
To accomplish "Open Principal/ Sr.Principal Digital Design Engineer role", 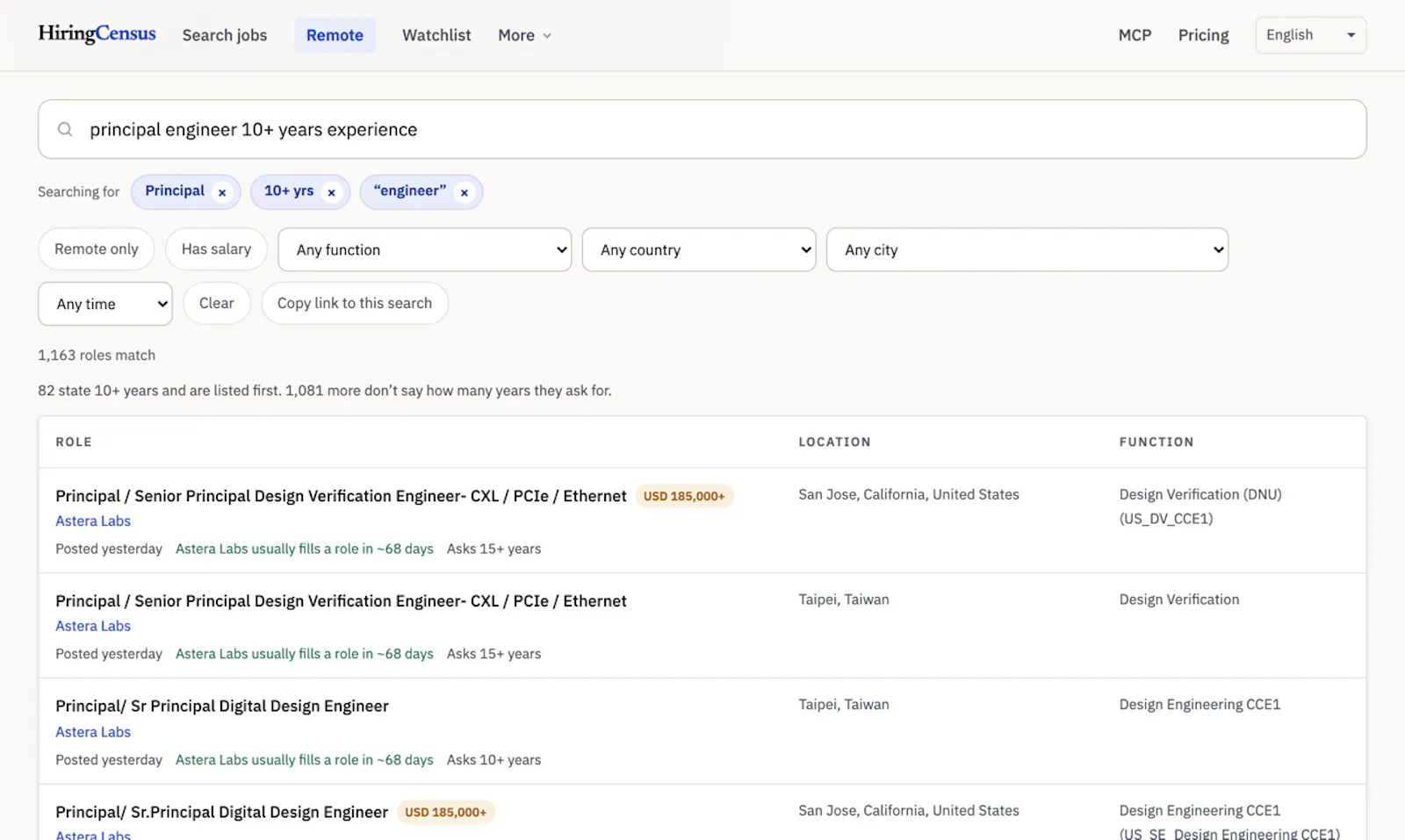I will (221, 812).
